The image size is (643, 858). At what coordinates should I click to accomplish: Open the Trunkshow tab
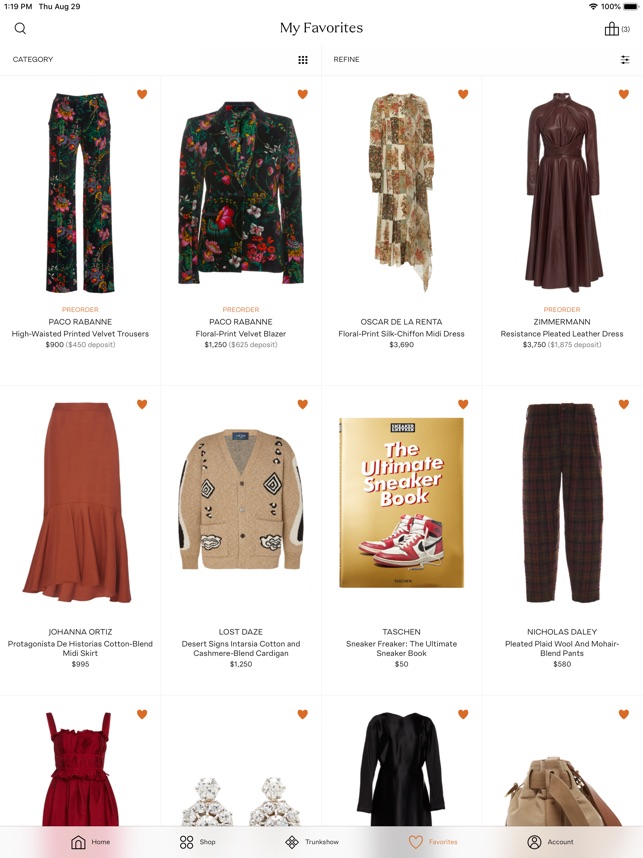(x=312, y=842)
